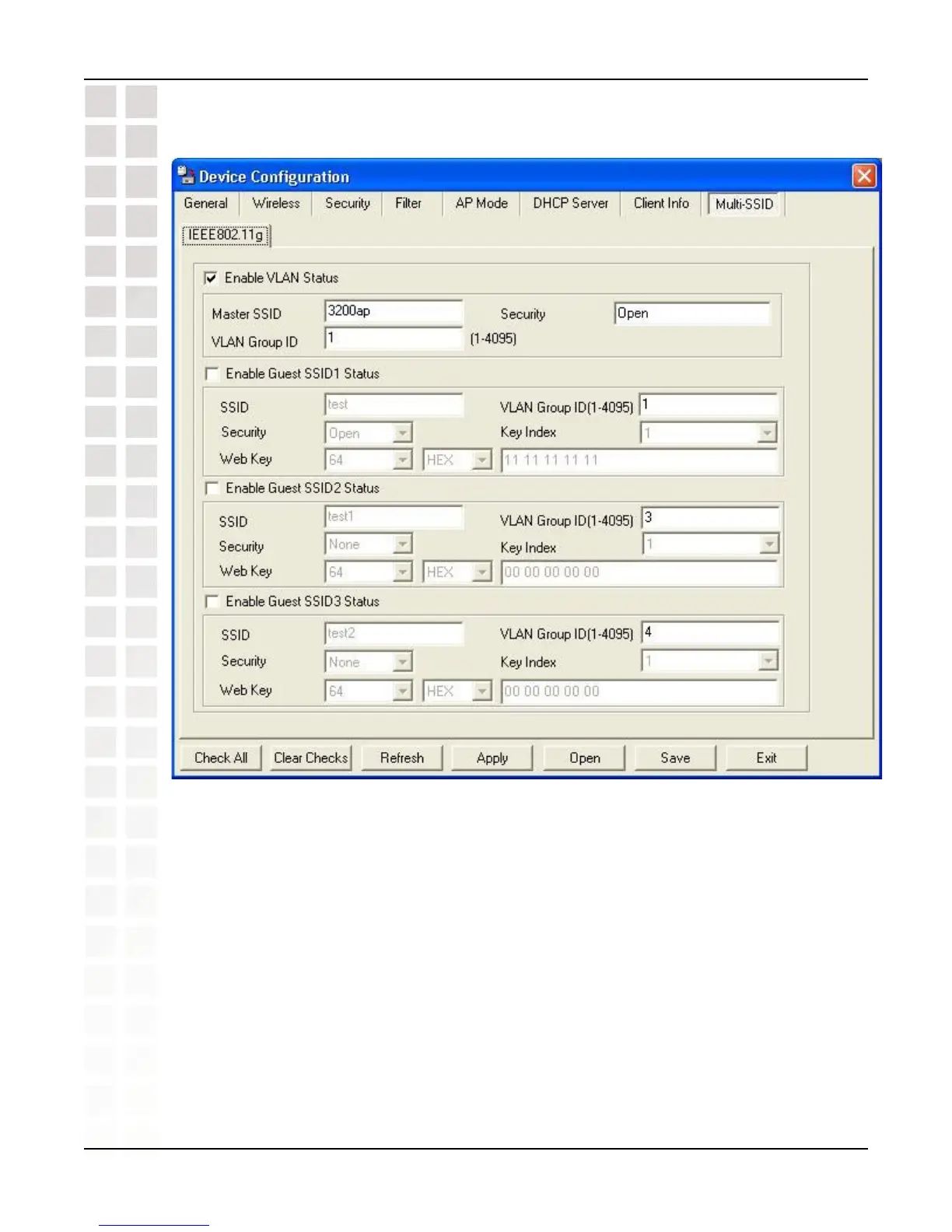Open Guest SSID2 HEX key type dropdown
The image size is (952, 1232).
coord(457,572)
